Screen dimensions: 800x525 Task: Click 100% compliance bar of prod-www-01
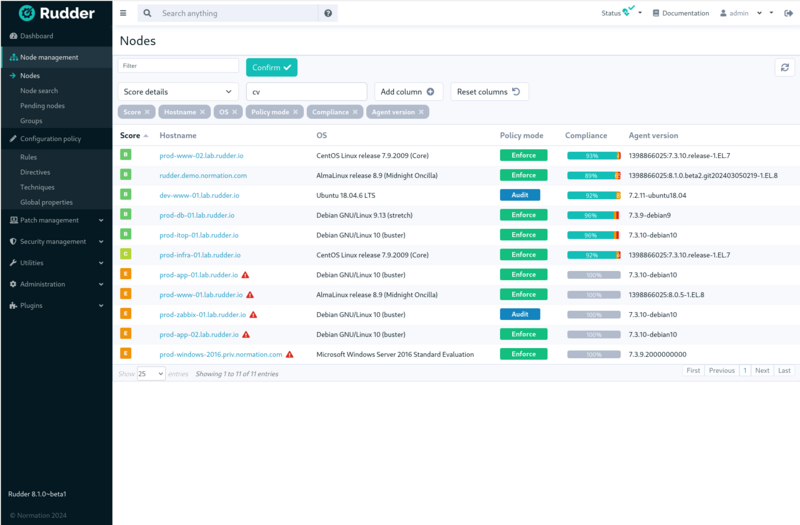coord(594,295)
